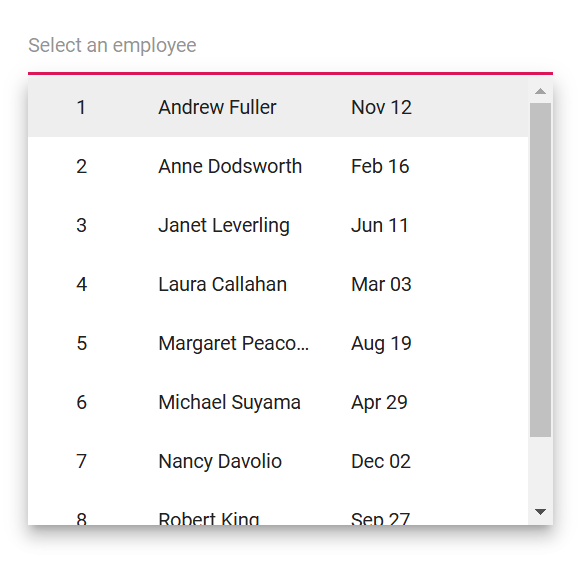Pick Janet Leverling from the list
579x583 pixels.
pos(278,225)
